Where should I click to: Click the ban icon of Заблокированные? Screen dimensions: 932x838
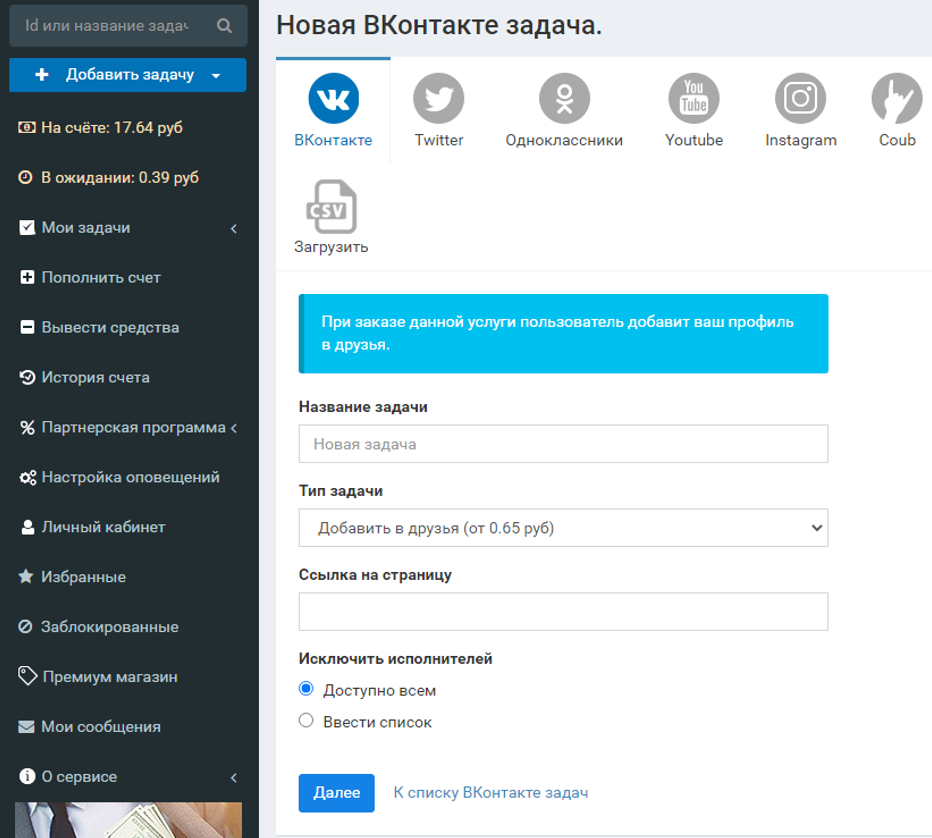(25, 626)
